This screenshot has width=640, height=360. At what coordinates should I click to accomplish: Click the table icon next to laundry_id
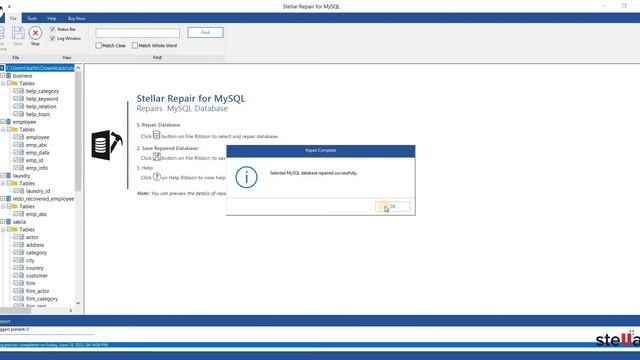point(22,191)
